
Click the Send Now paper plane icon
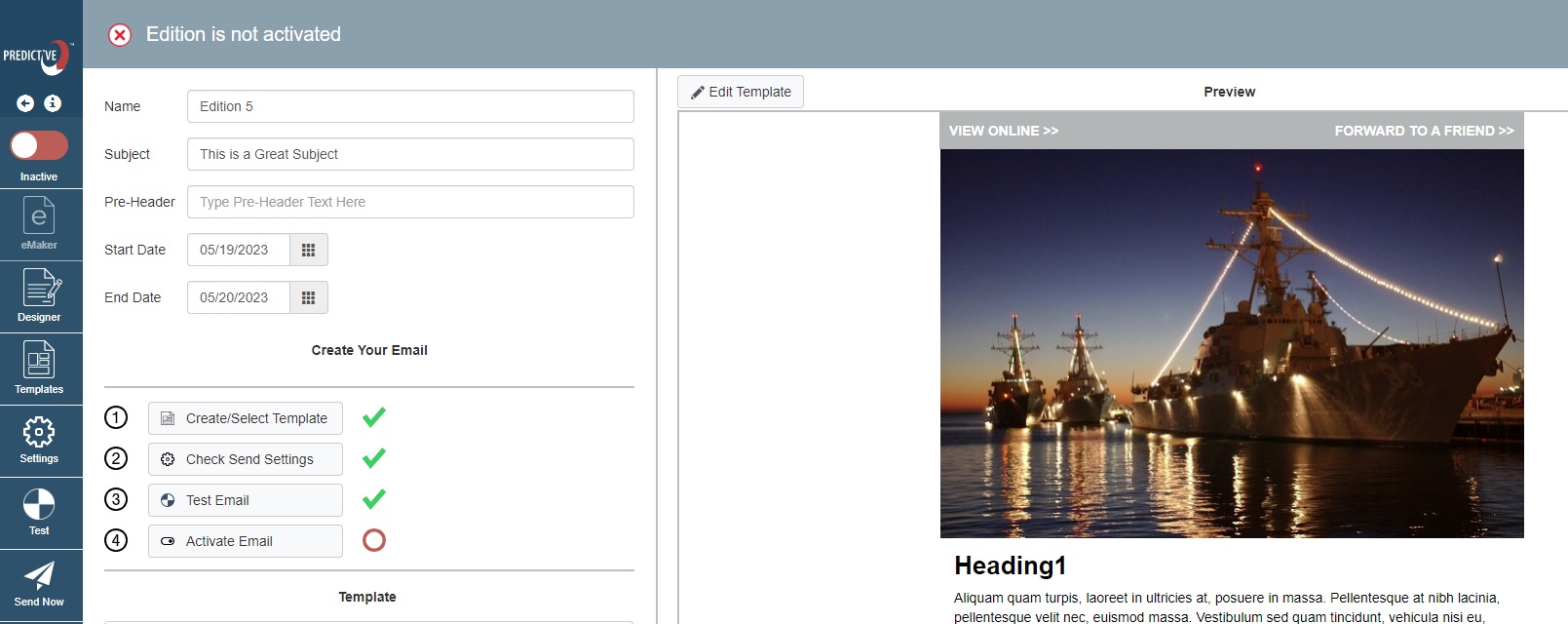pyautogui.click(x=39, y=583)
